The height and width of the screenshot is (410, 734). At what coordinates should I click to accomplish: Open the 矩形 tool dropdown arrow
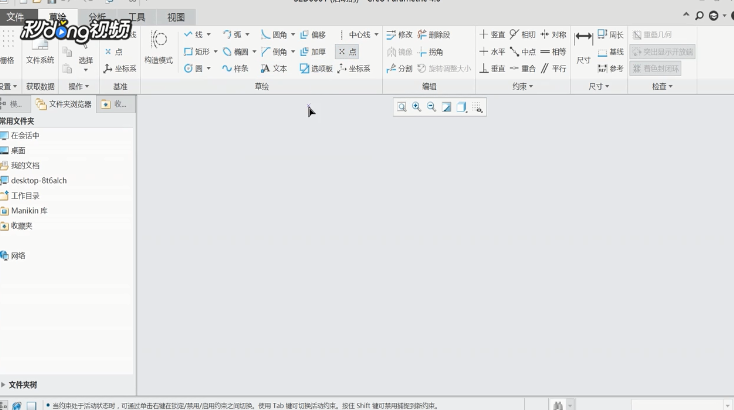tap(216, 51)
